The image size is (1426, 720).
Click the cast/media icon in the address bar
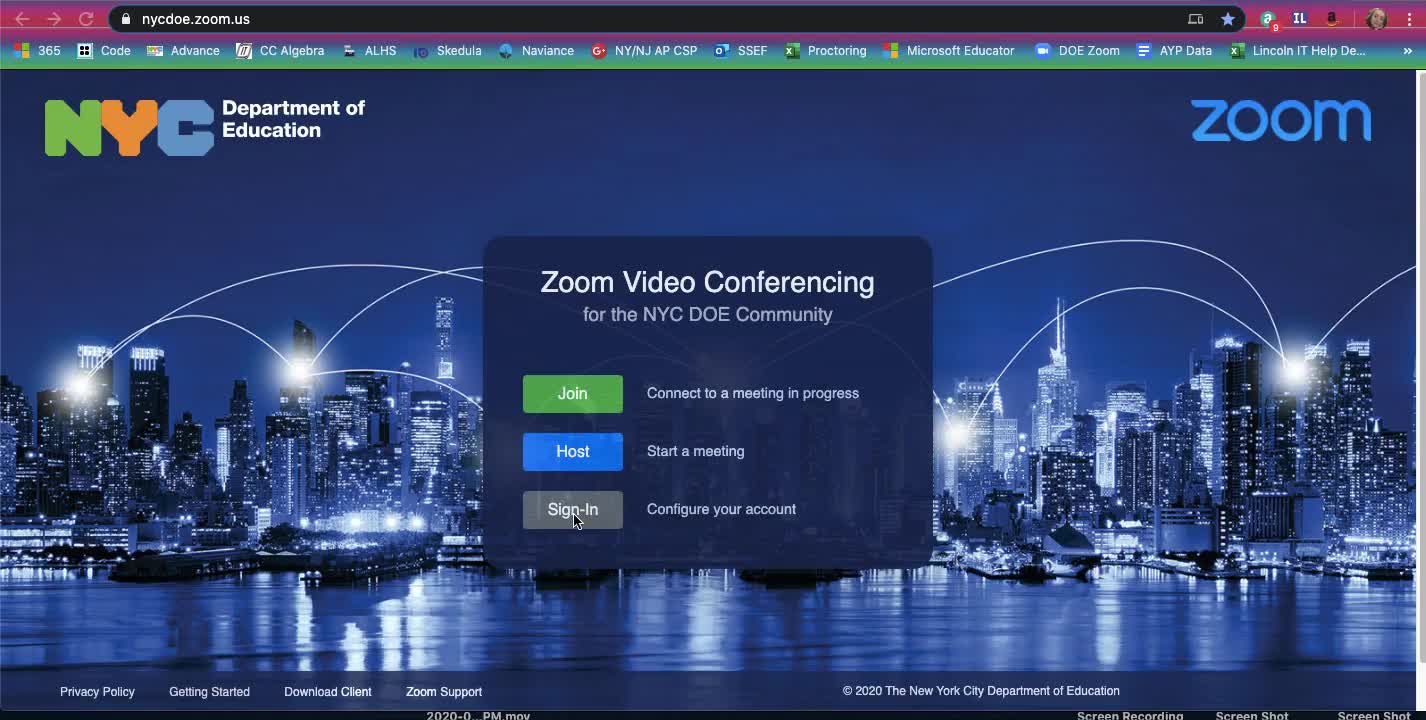pos(1195,19)
